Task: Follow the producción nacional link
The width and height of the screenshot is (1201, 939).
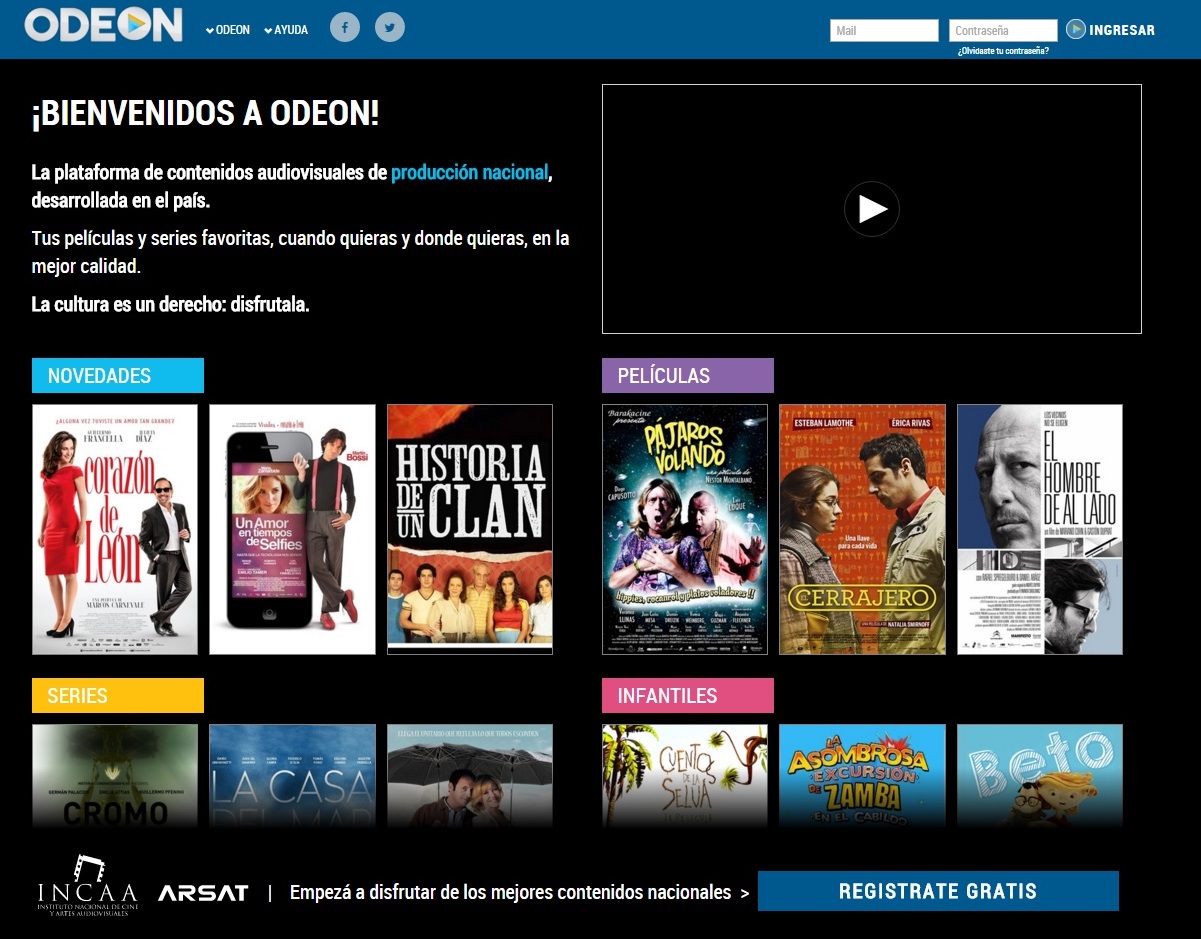Action: tap(469, 172)
